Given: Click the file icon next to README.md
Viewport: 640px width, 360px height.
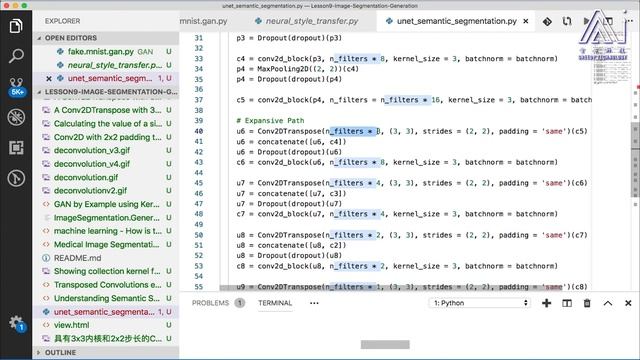Looking at the screenshot, I should click(46, 258).
